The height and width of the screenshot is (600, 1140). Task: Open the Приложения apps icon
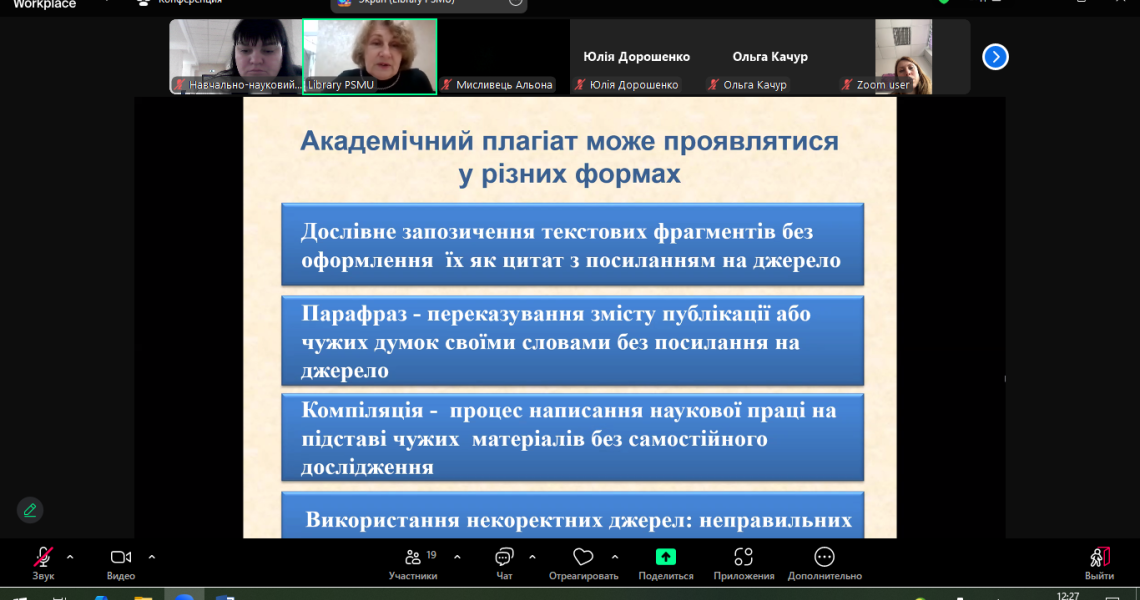coord(743,557)
